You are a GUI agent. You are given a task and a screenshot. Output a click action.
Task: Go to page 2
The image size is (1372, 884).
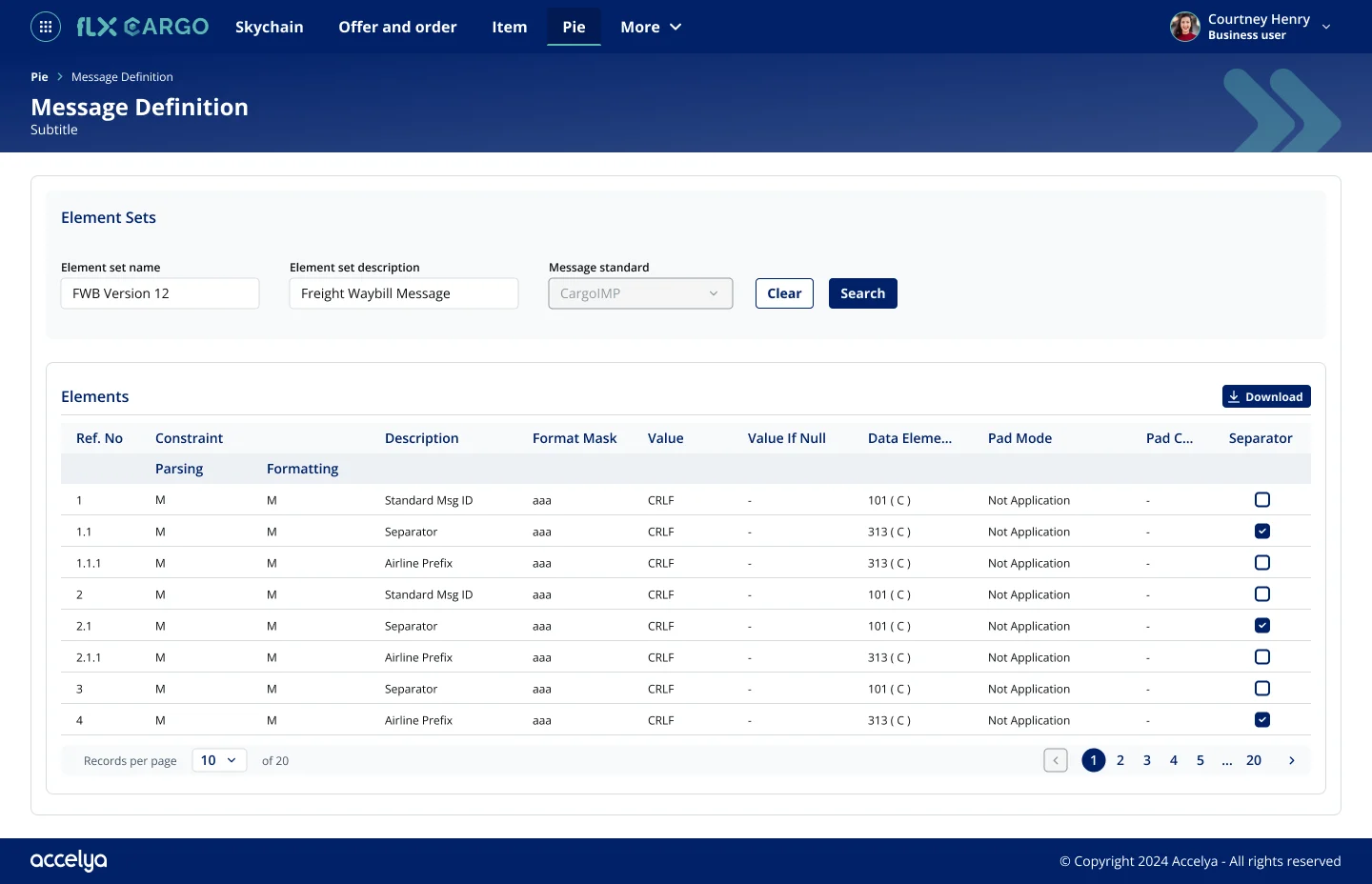pyautogui.click(x=1120, y=760)
